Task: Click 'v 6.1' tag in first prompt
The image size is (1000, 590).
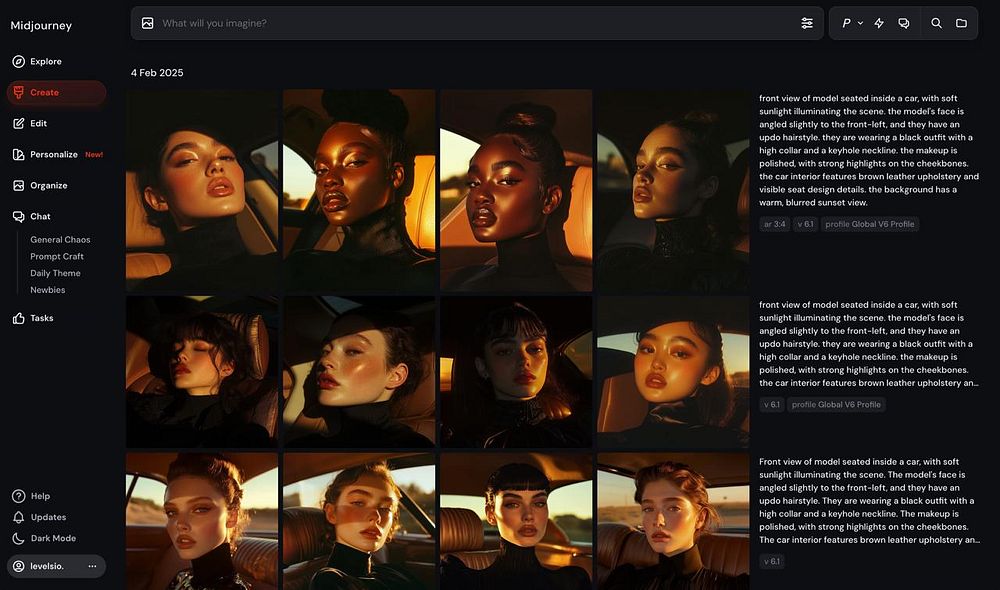Action: pyautogui.click(x=805, y=224)
